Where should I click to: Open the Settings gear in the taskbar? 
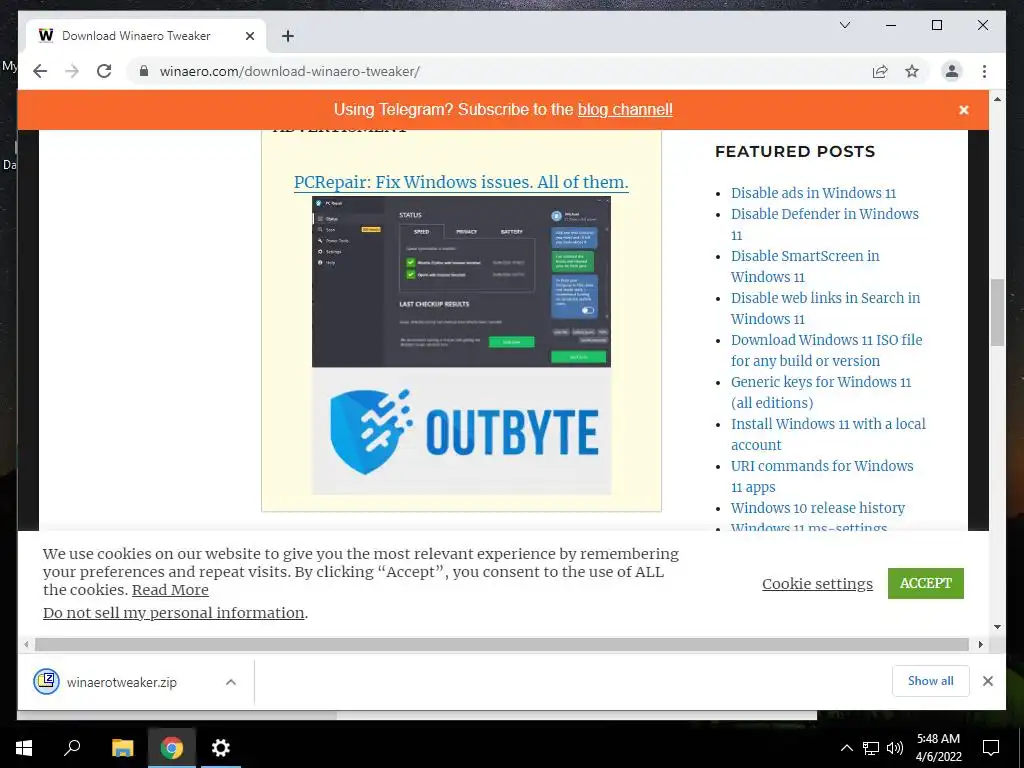221,748
